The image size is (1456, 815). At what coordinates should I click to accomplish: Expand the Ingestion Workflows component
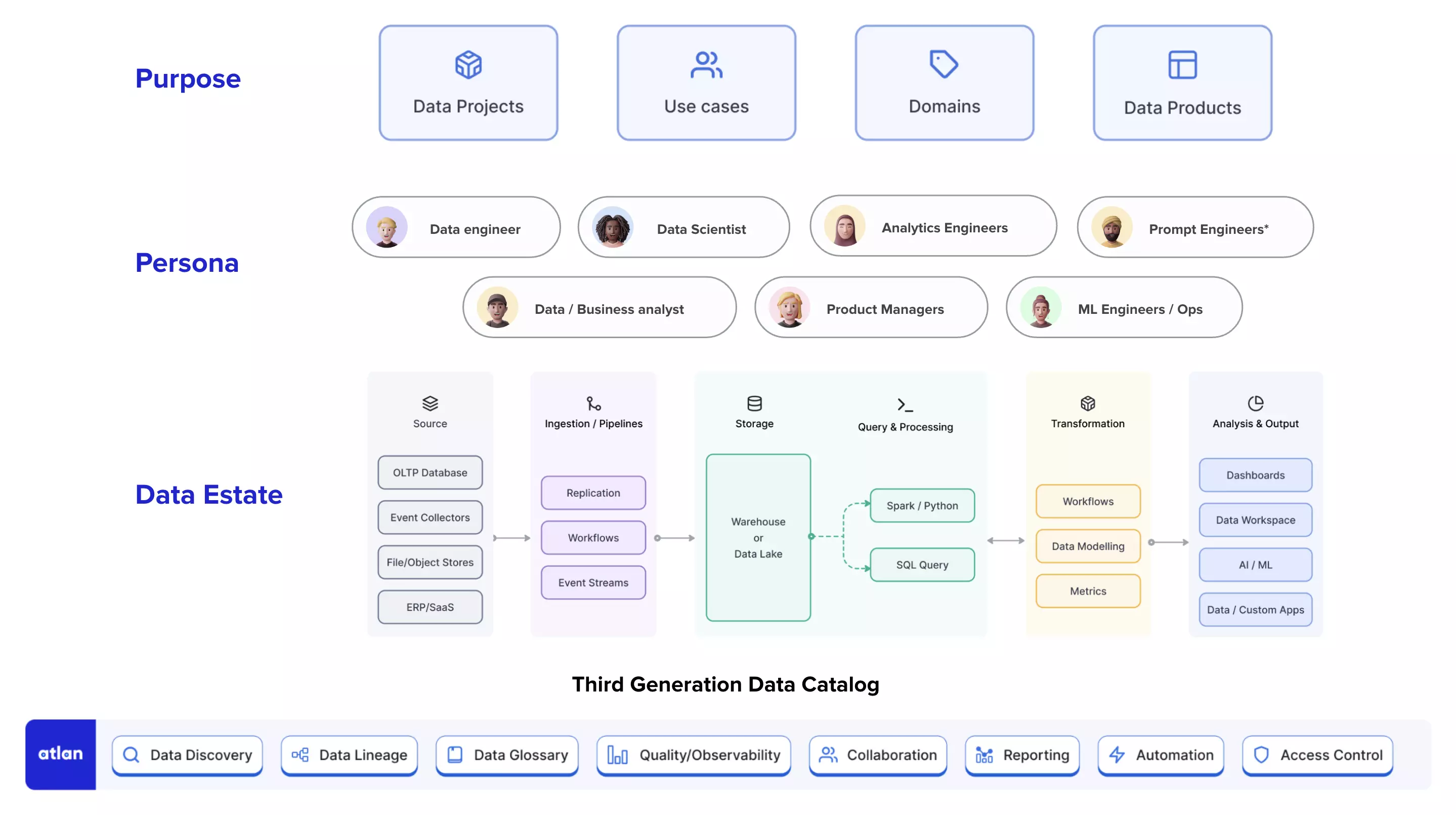coord(593,537)
